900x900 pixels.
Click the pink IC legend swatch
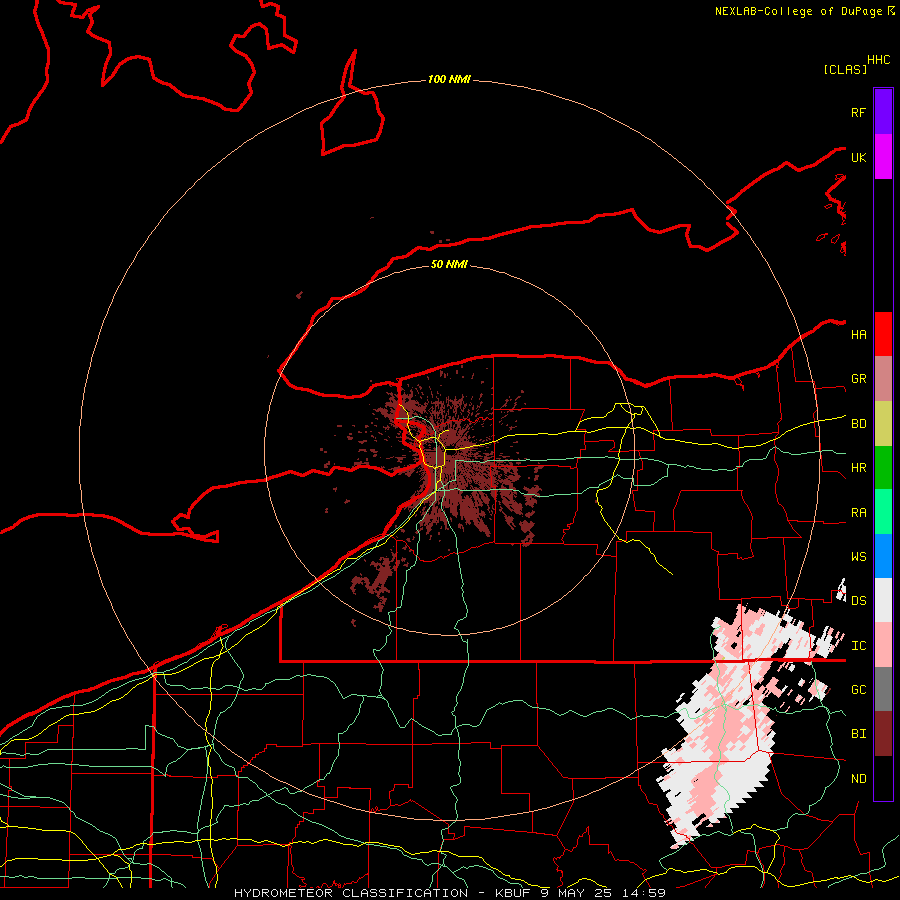pyautogui.click(x=883, y=645)
